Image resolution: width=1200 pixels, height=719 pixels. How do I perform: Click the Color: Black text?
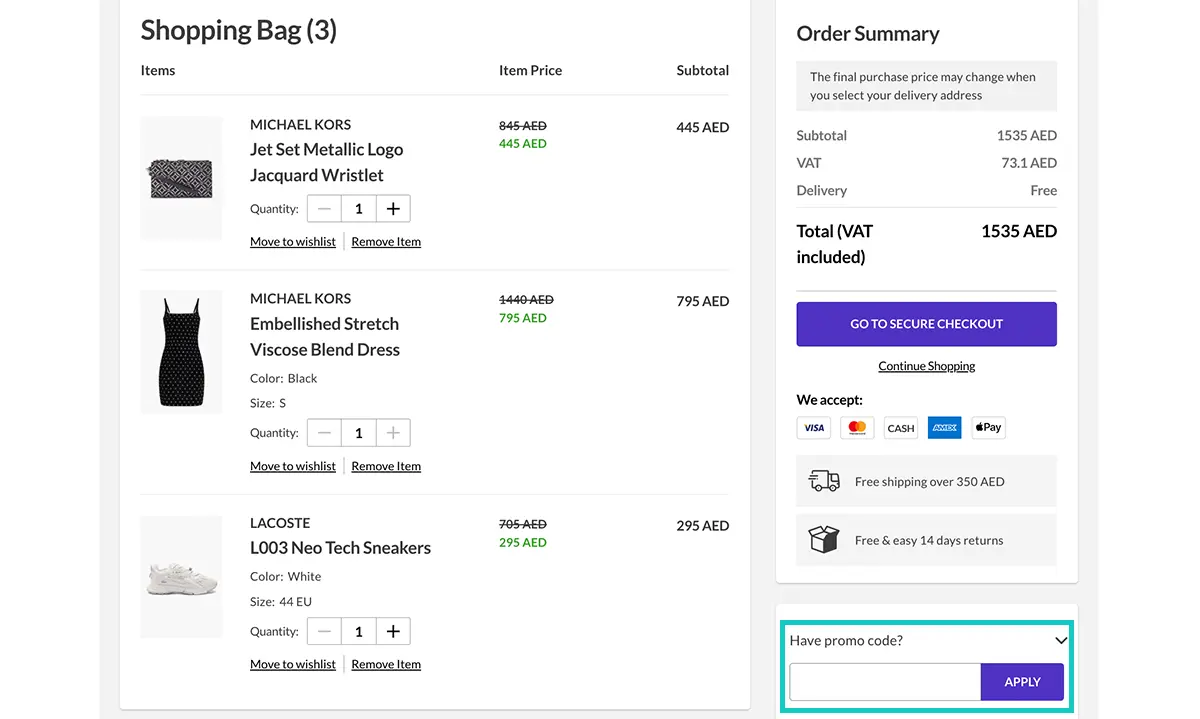[283, 379]
